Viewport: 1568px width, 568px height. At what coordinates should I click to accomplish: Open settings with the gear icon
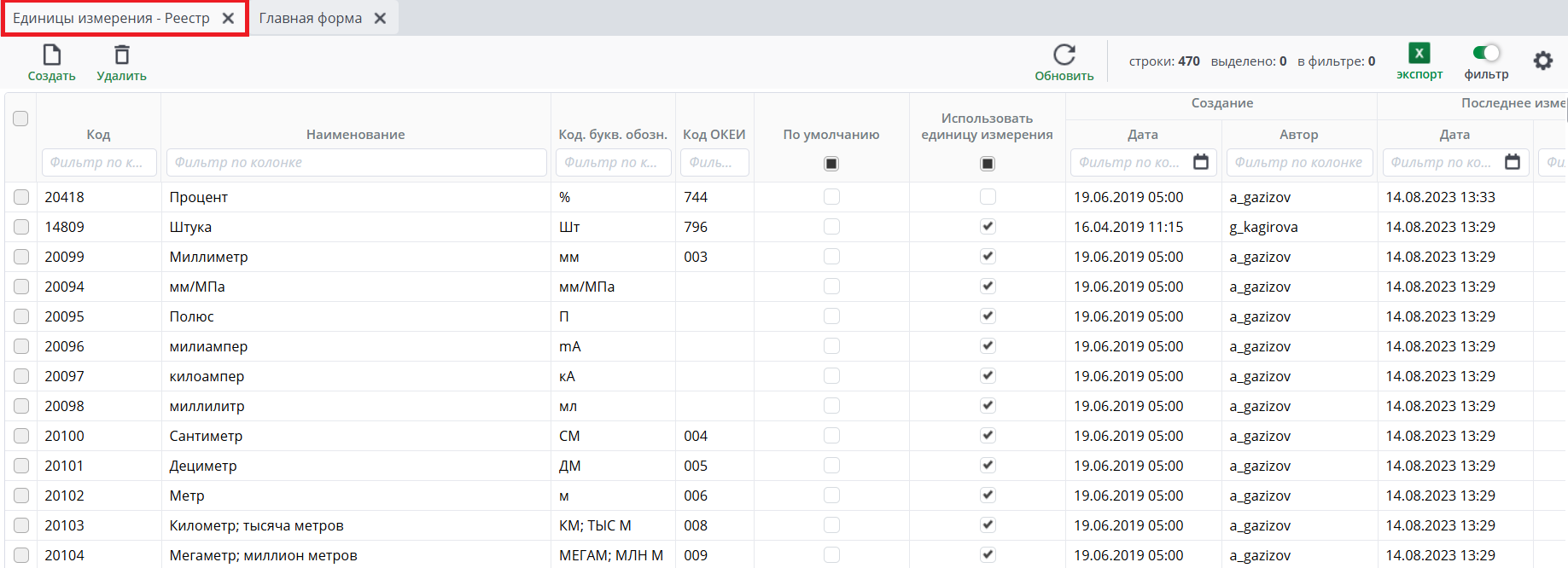(x=1542, y=61)
